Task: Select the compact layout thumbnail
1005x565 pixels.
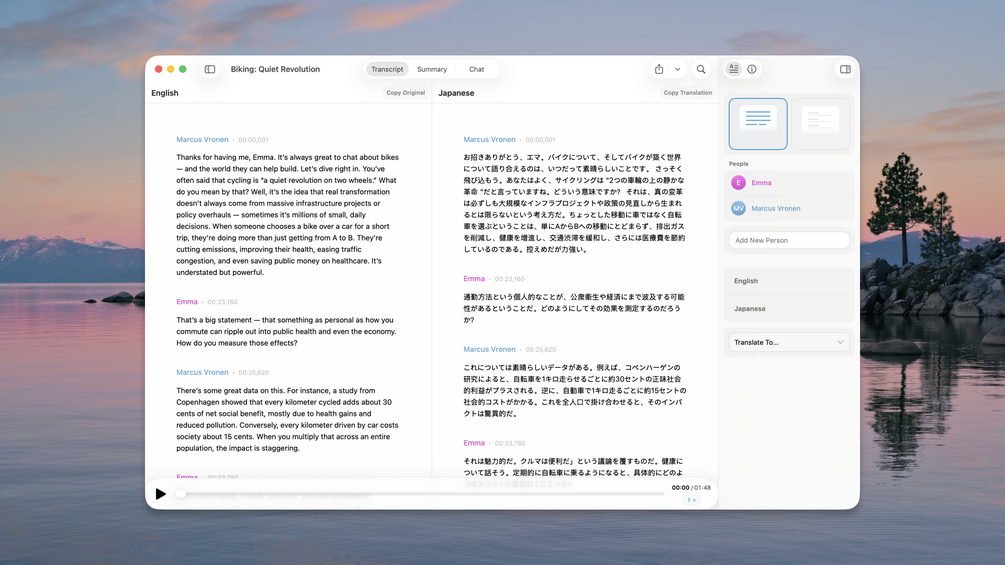Action: (x=820, y=124)
